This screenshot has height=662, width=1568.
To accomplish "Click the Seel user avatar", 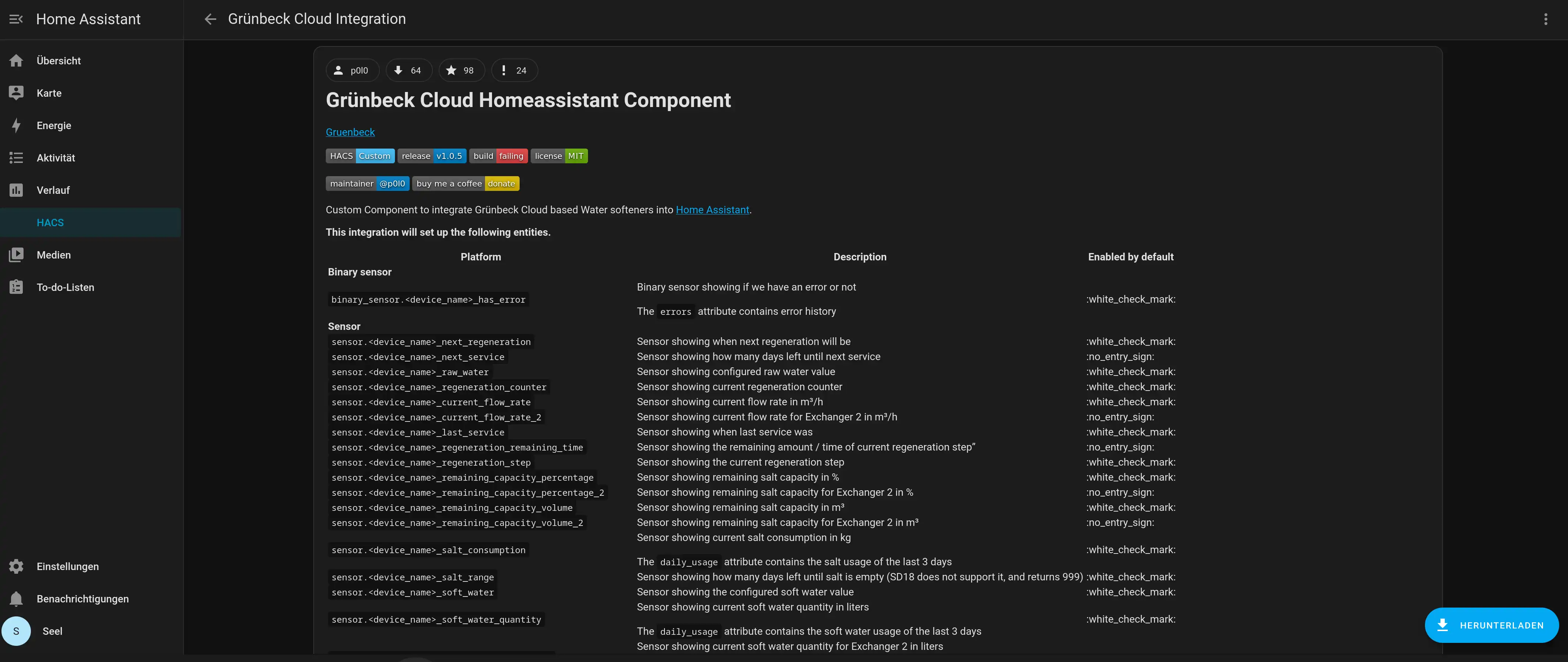I will tap(17, 631).
